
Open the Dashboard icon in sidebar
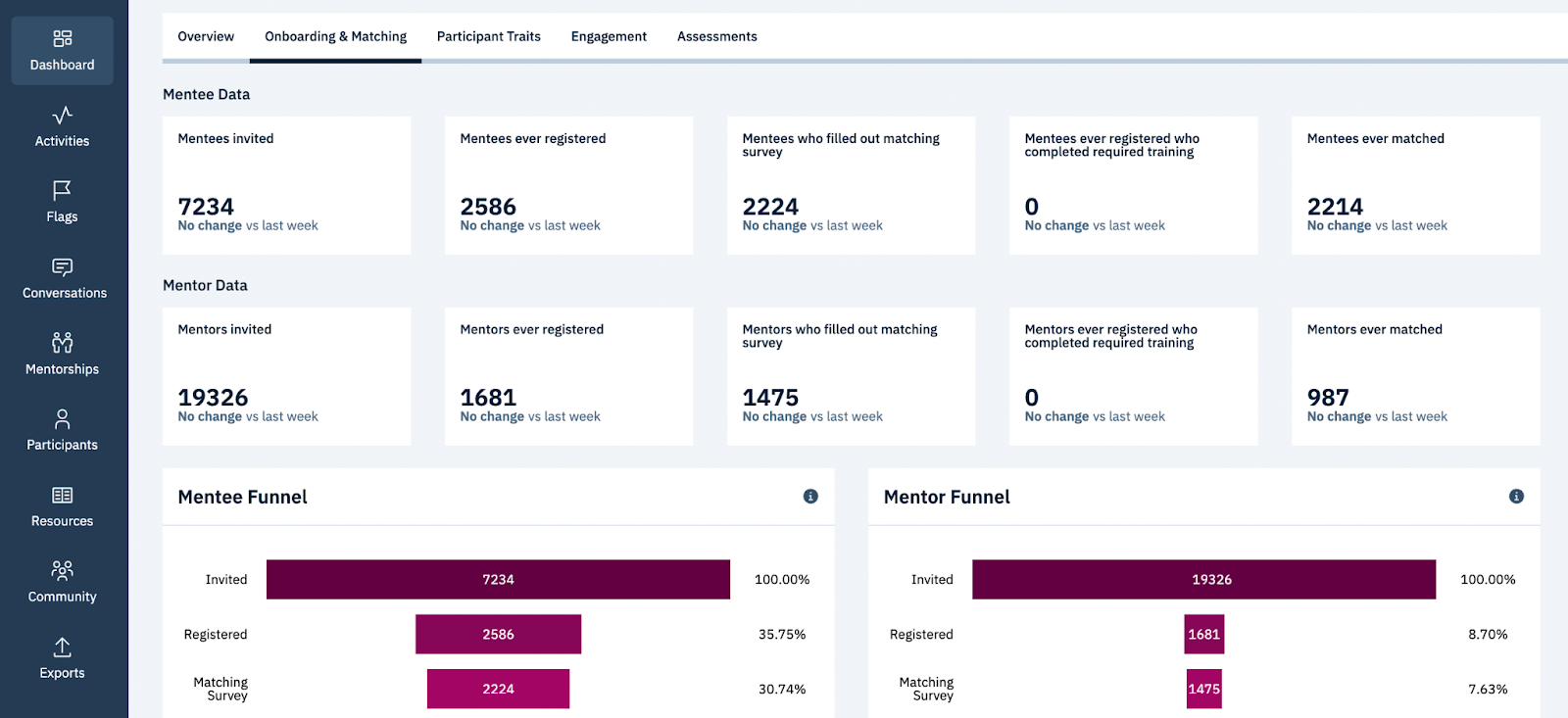(62, 39)
